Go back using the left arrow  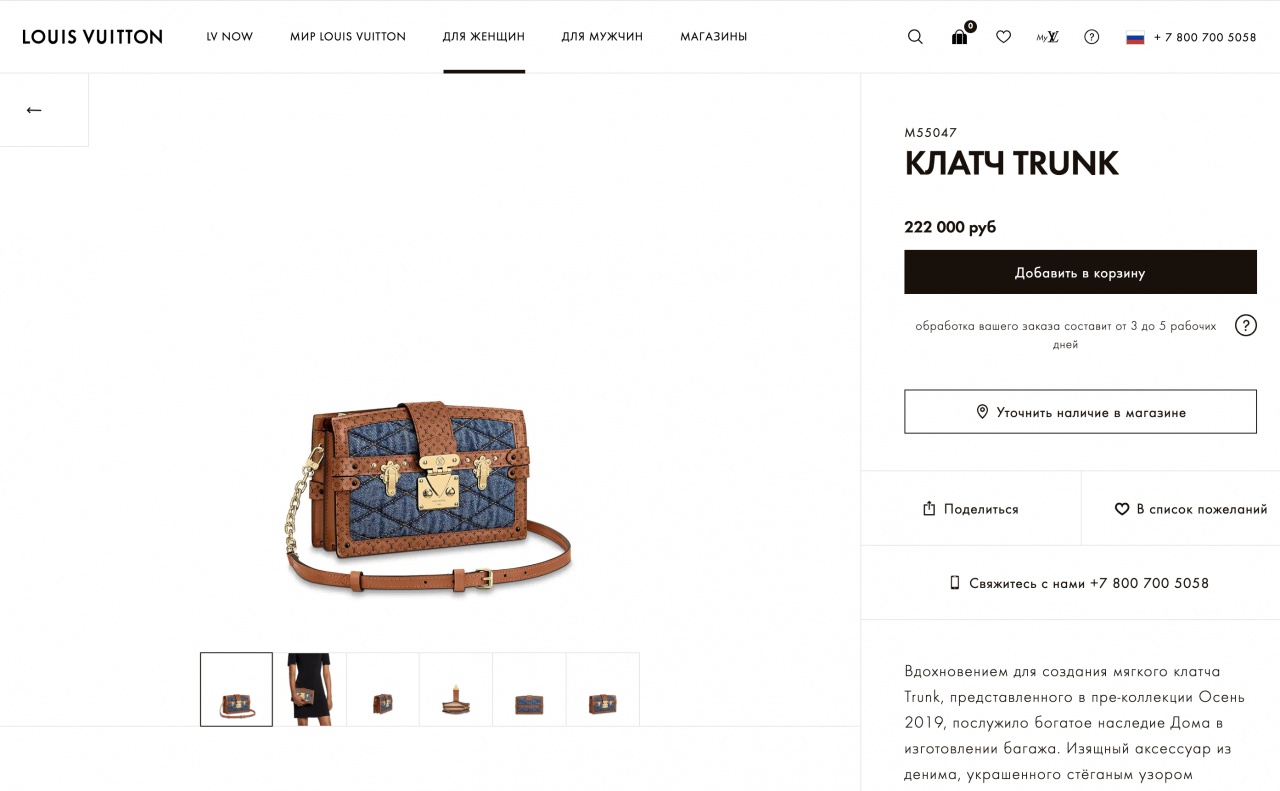(x=34, y=110)
